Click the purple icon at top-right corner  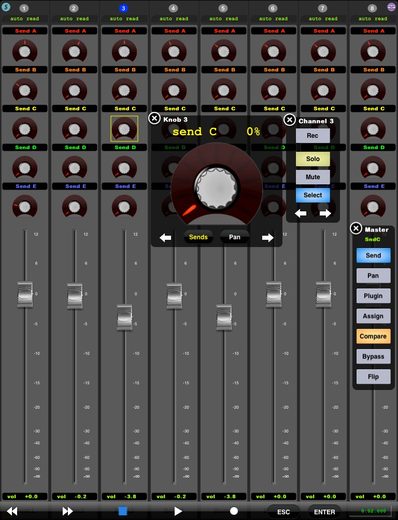(392, 7)
